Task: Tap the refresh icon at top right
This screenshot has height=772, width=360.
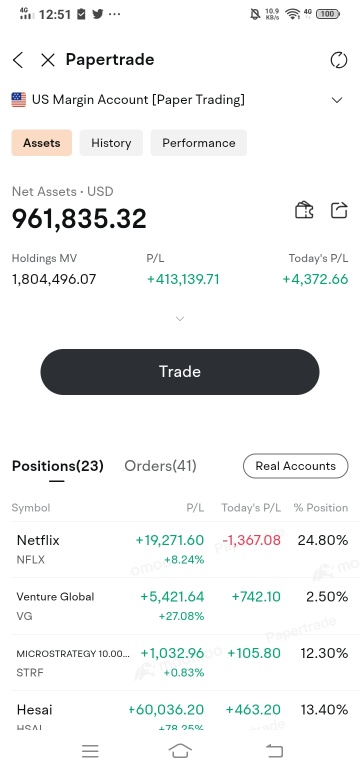Action: click(338, 60)
